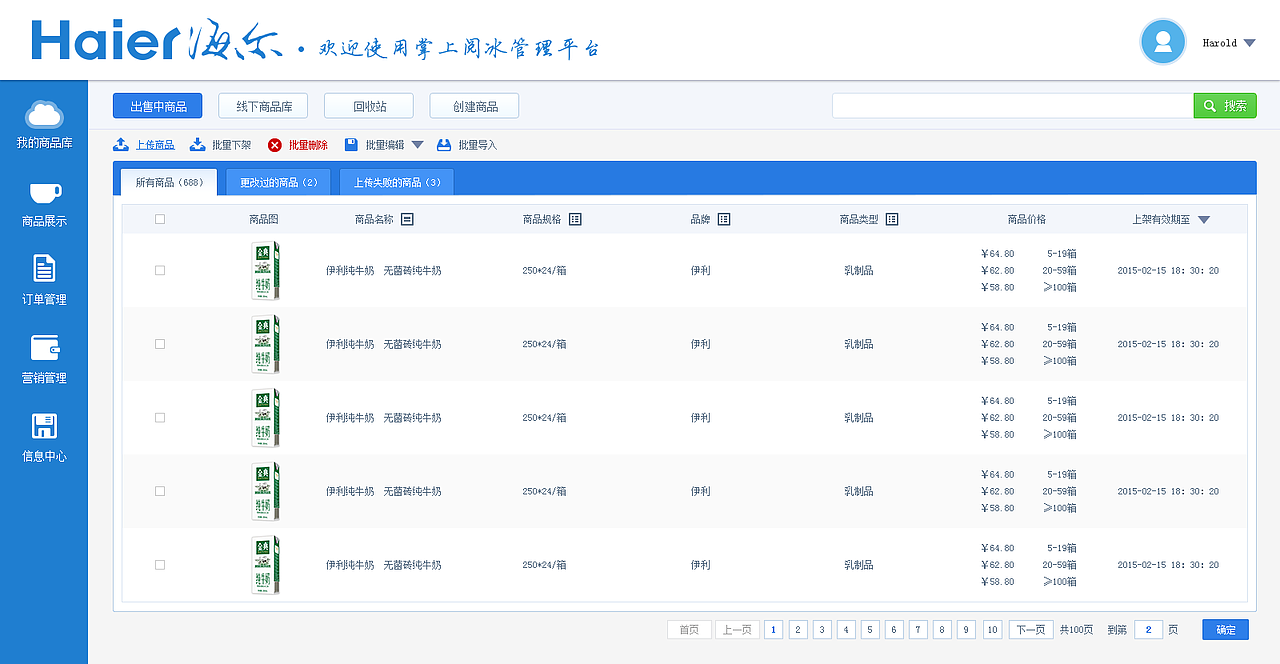Check the fifth product row checkbox

(160, 565)
